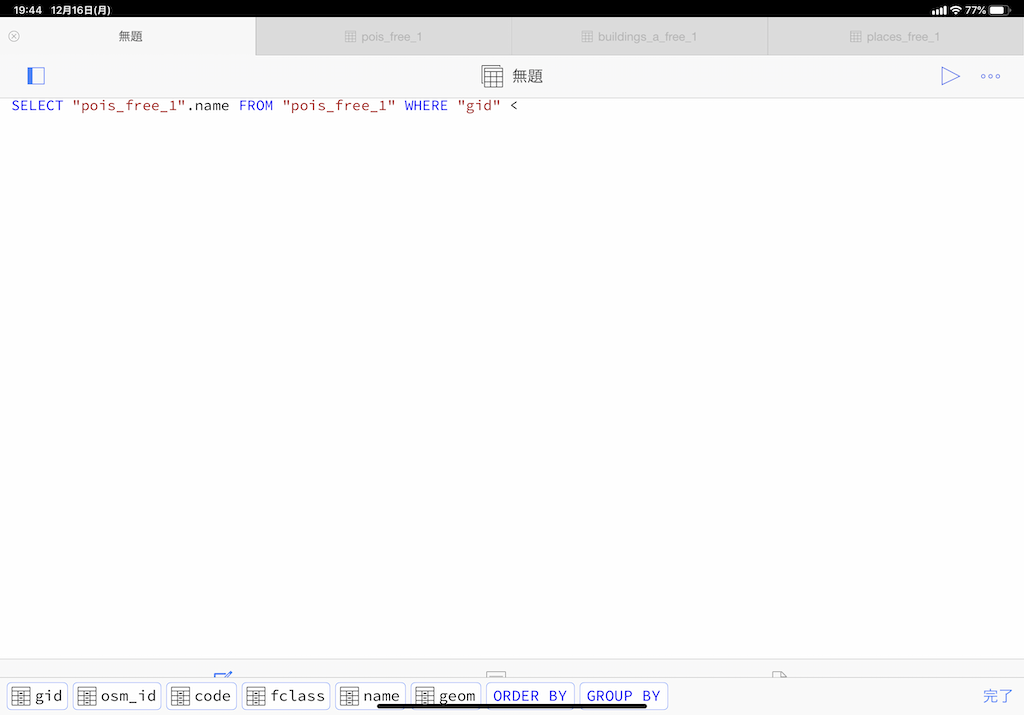Close the untitled query document

13,35
